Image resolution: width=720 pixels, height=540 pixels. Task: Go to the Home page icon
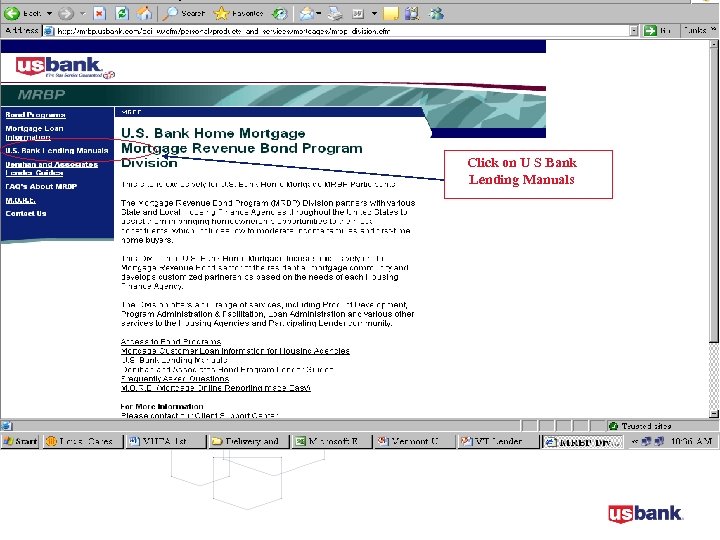[x=144, y=13]
